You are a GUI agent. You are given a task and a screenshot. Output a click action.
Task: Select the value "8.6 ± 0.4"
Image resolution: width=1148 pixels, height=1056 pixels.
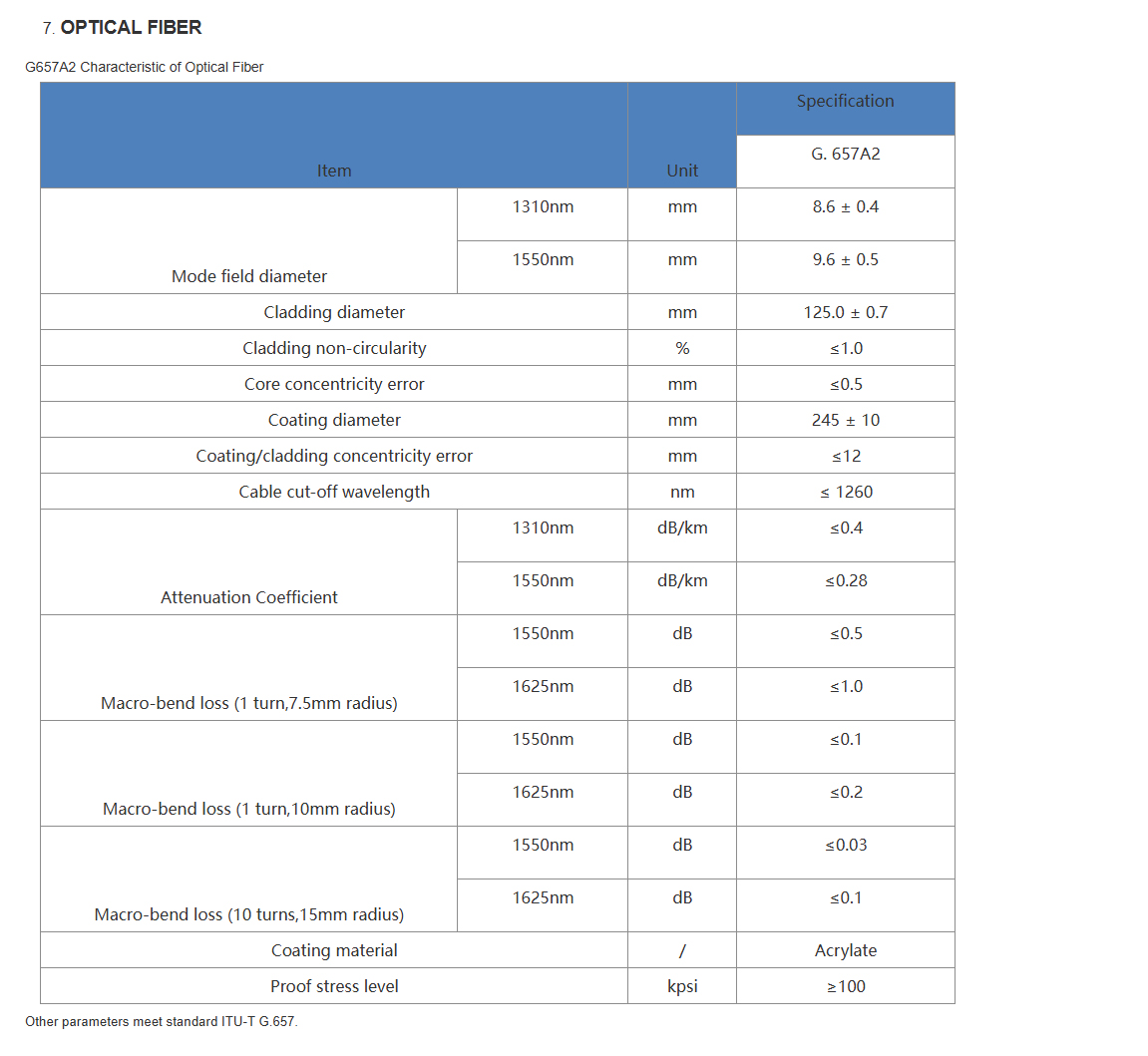click(x=845, y=206)
